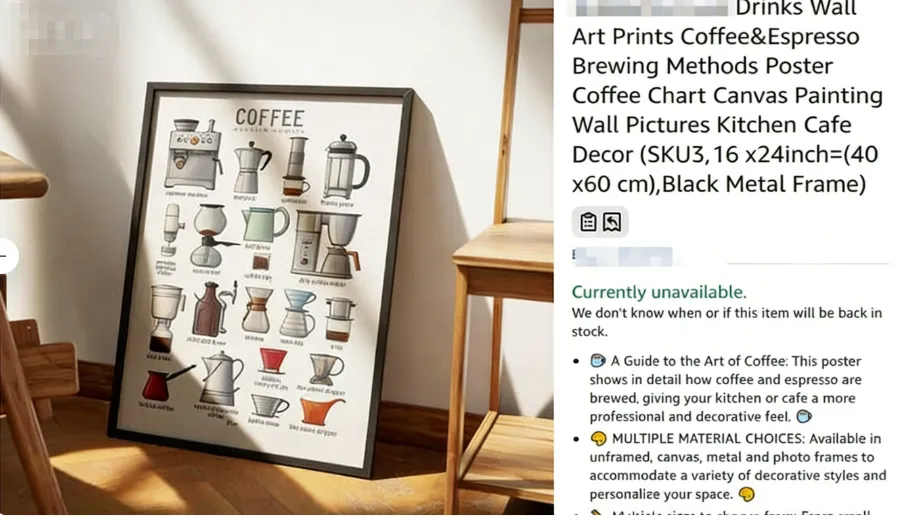Click the red Turkish cezve pot illustration

pyautogui.click(x=164, y=382)
